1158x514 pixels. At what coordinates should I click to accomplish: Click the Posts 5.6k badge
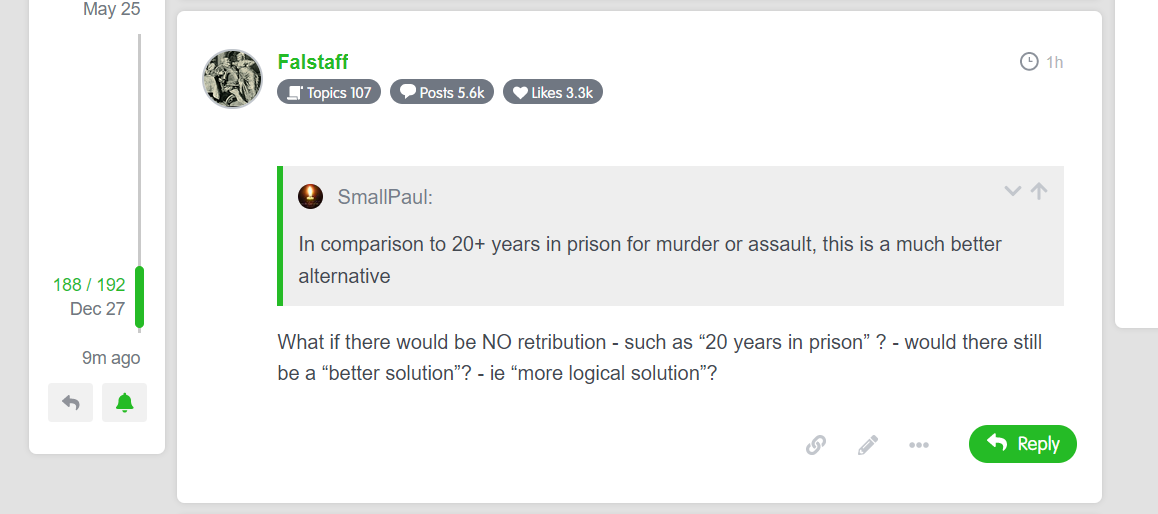pyautogui.click(x=442, y=93)
